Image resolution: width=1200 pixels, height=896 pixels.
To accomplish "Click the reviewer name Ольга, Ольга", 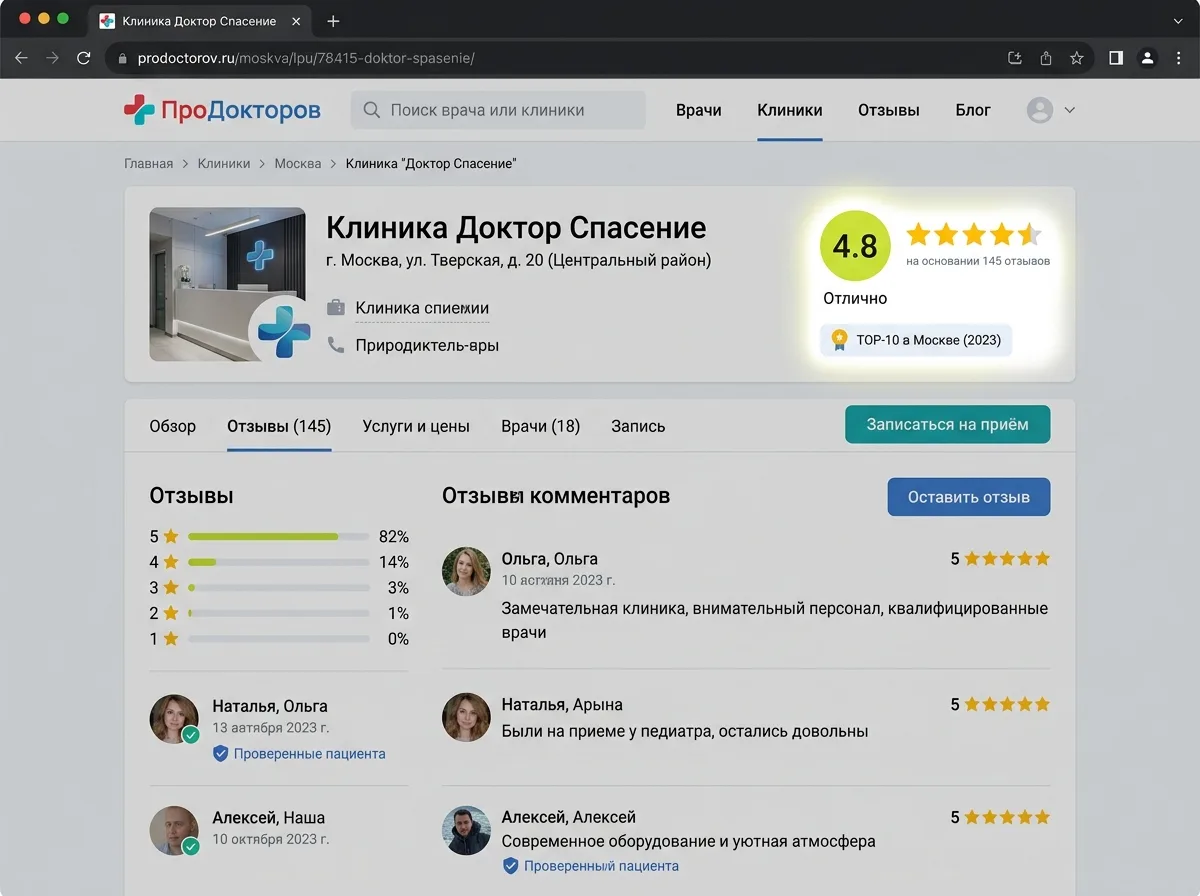I will (549, 559).
